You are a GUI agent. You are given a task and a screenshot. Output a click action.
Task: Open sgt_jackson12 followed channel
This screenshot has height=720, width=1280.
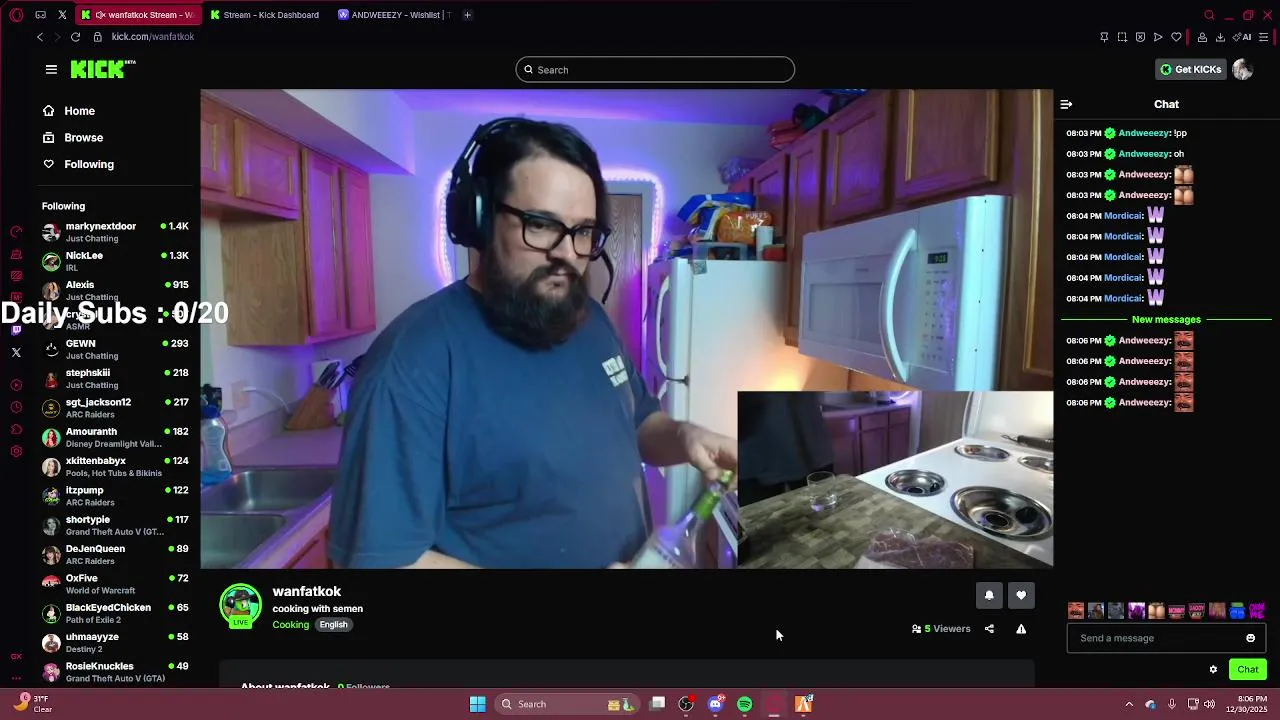115,408
